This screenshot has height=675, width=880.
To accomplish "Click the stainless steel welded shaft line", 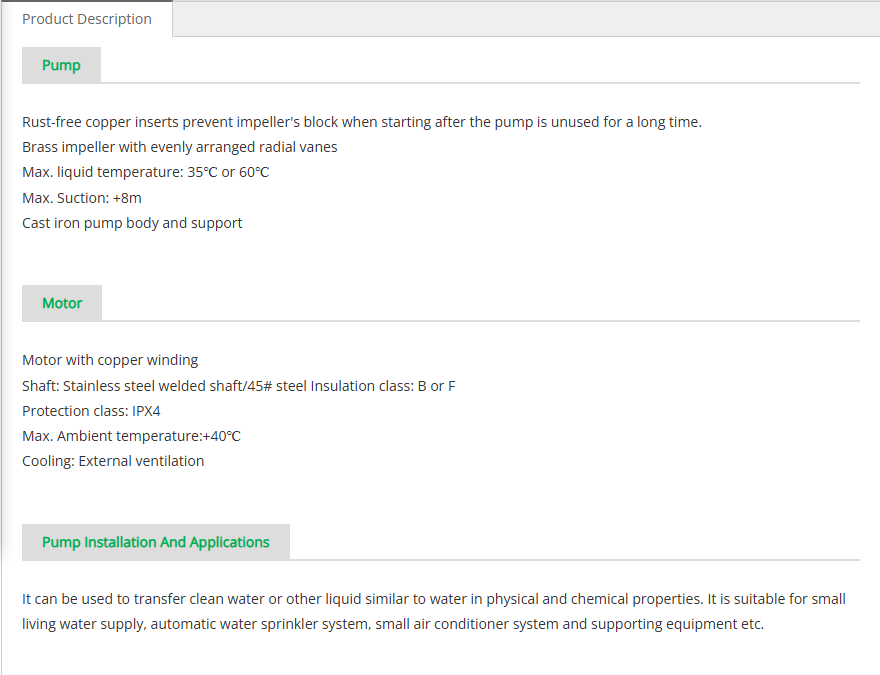I will click(x=239, y=386).
